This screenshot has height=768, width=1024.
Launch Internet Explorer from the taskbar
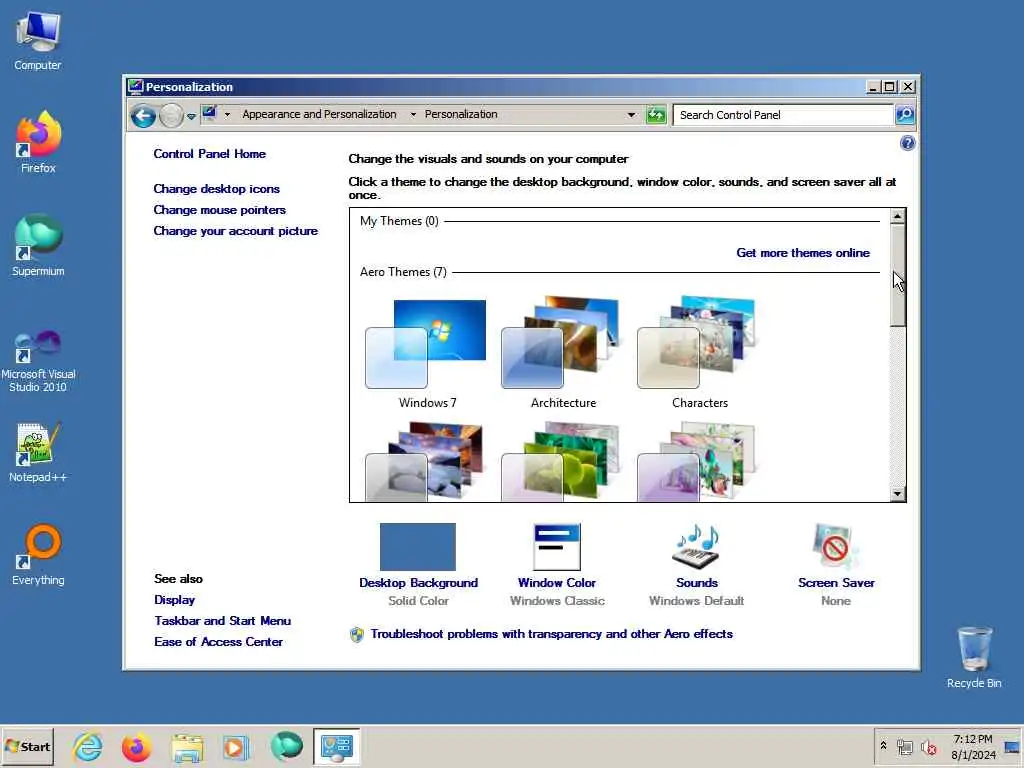coord(88,746)
